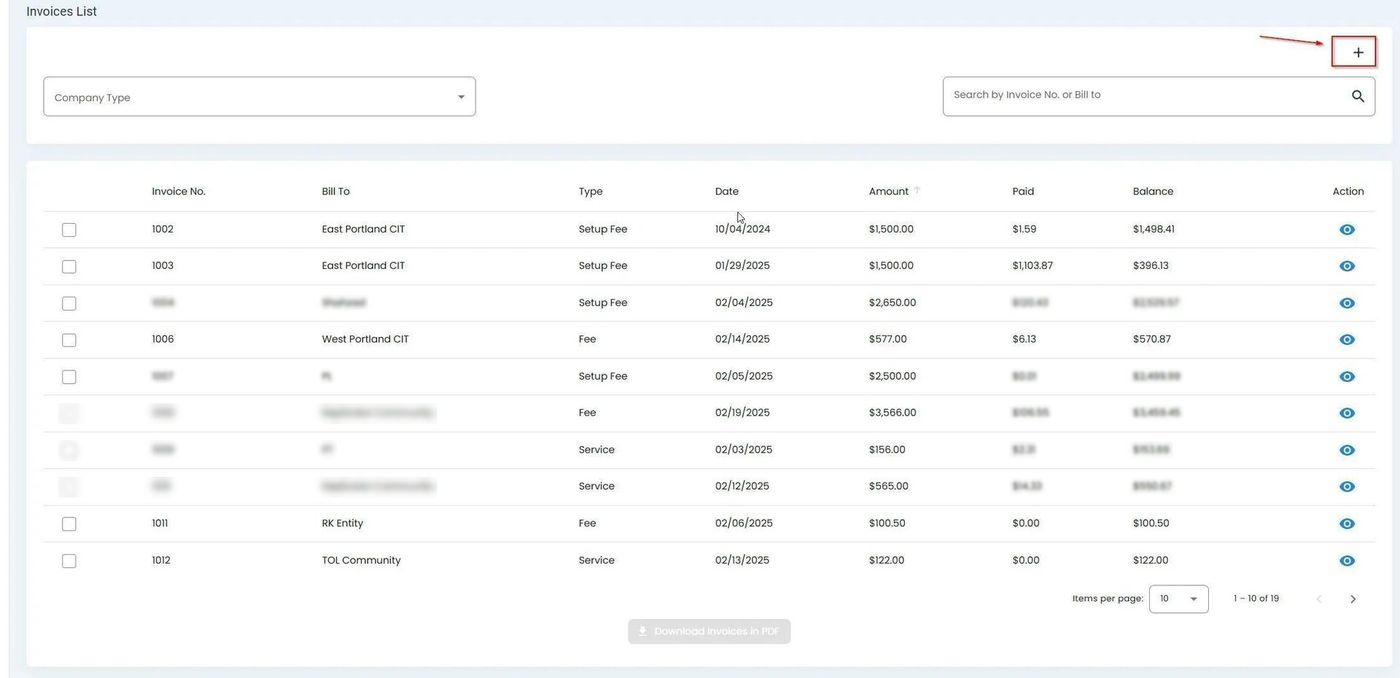The image size is (1400, 678).
Task: Go to next page of invoices
Action: point(1353,599)
